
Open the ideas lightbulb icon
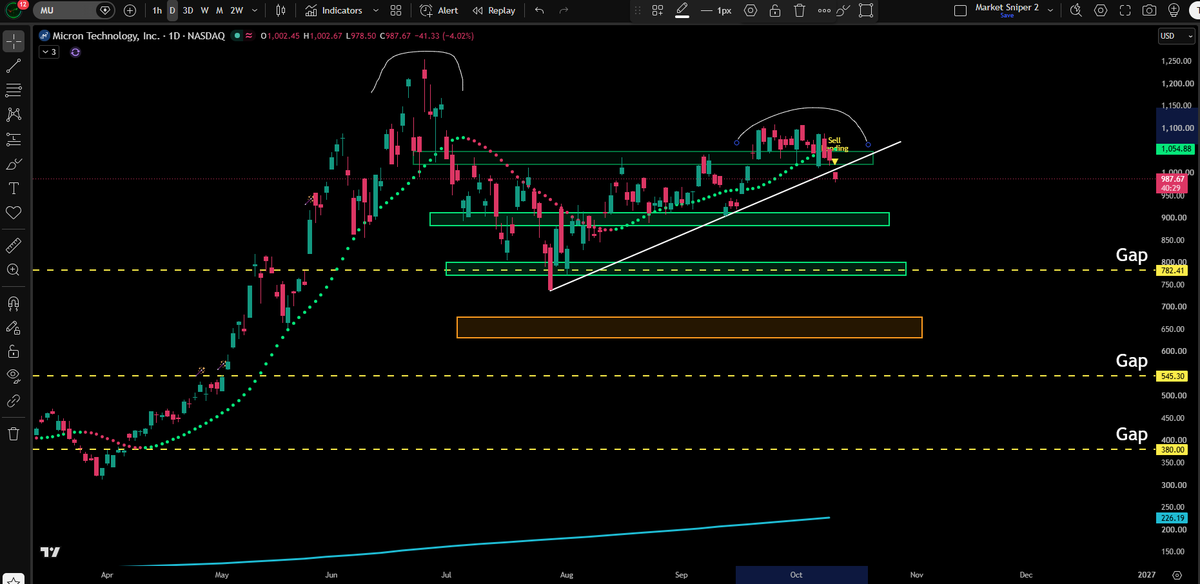click(1174, 10)
